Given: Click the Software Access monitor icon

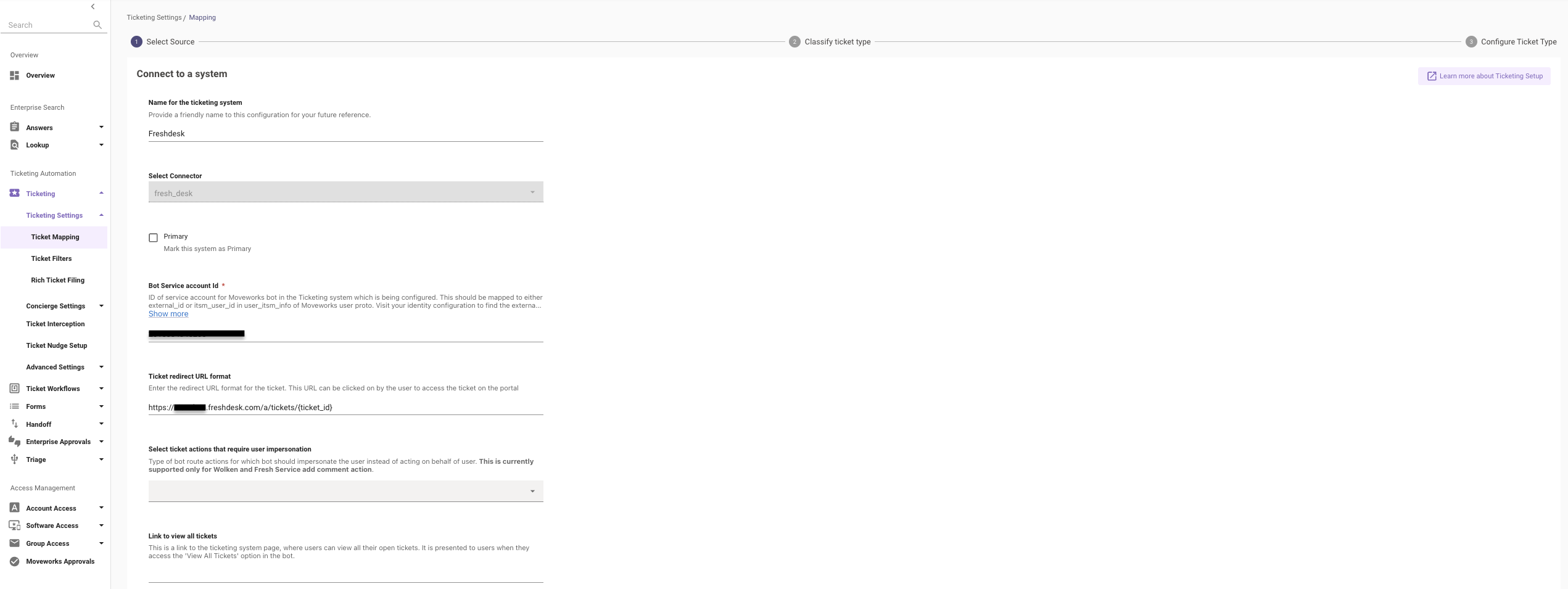Looking at the screenshot, I should point(14,525).
